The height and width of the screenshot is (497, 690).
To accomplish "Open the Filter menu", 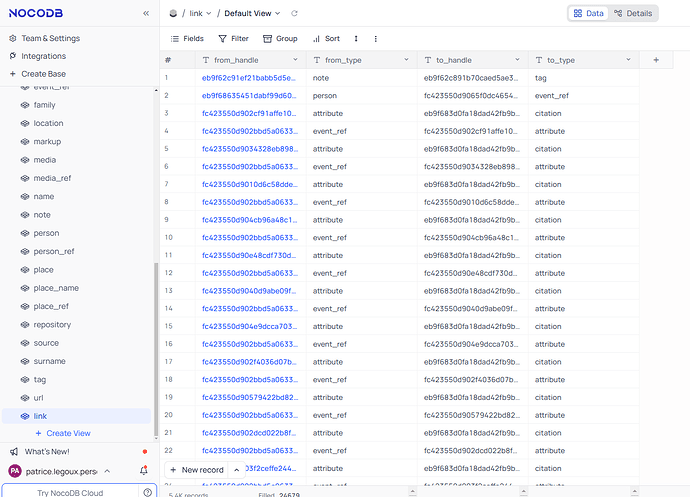I will click(x=234, y=39).
